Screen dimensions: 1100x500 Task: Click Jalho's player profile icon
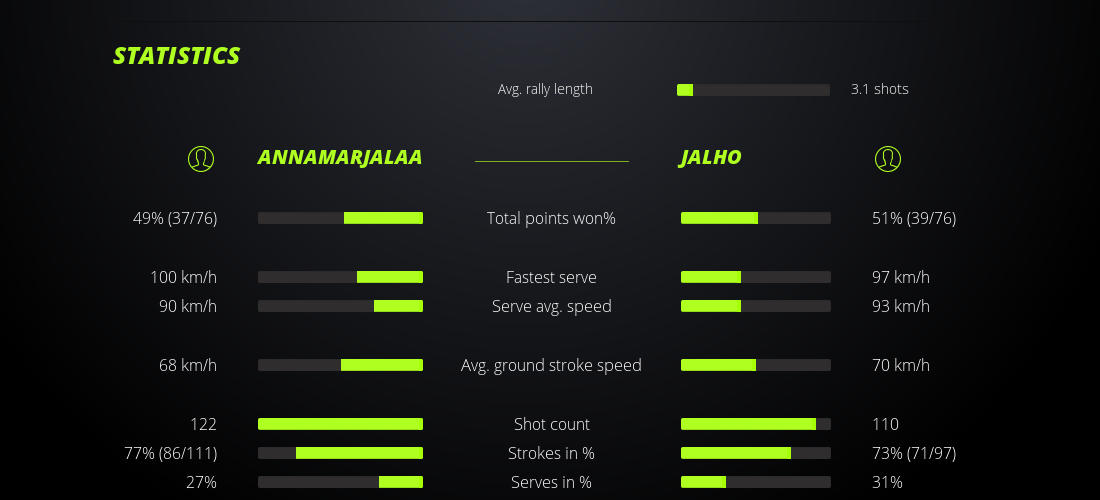click(x=887, y=158)
